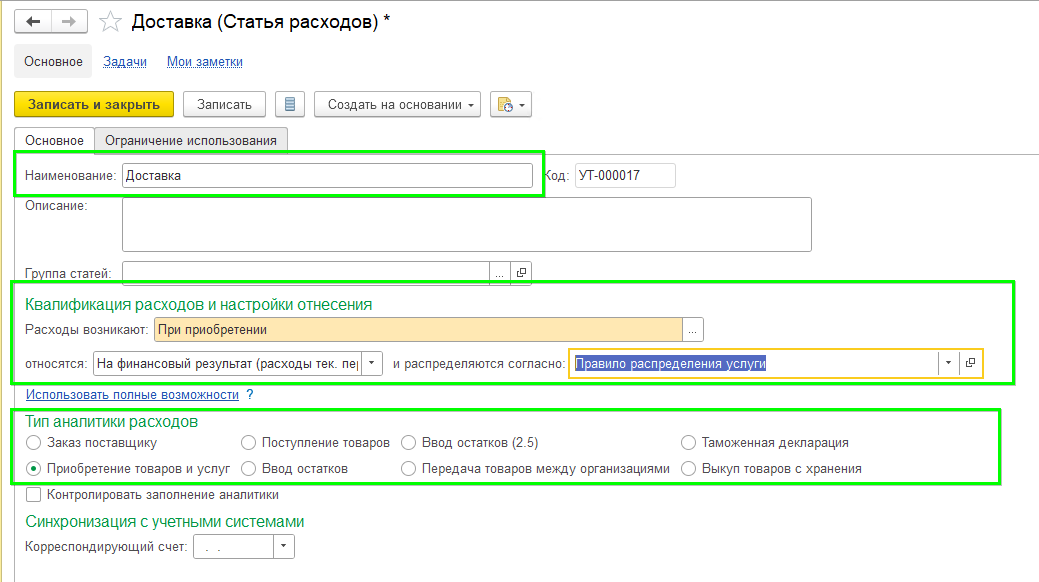Image resolution: width=1039 pixels, height=582 pixels.
Task: Click Использовать полные возможности link
Action: [133, 394]
